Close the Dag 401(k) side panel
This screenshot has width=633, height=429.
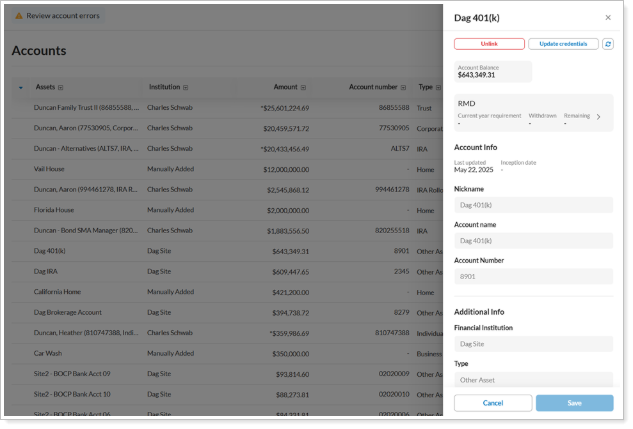[608, 17]
